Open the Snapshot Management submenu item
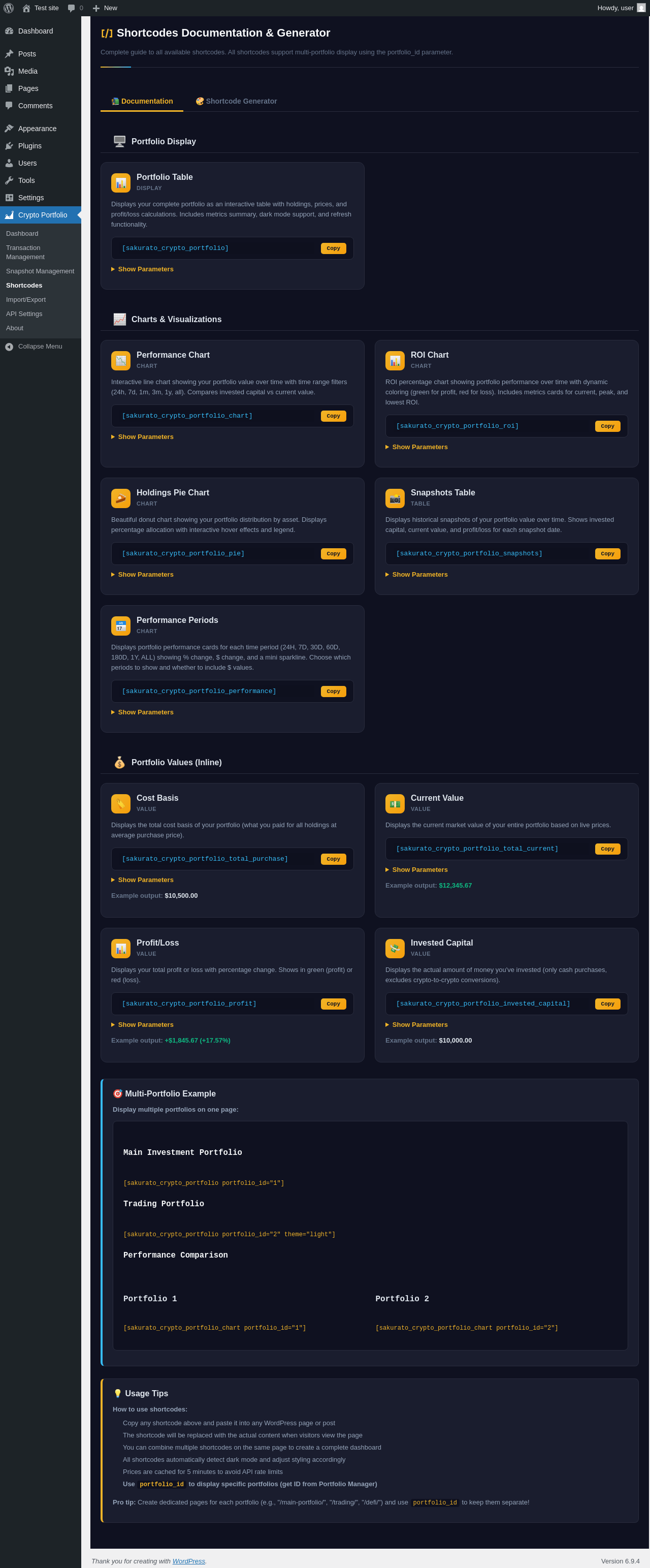The image size is (650, 1568). pyautogui.click(x=40, y=271)
